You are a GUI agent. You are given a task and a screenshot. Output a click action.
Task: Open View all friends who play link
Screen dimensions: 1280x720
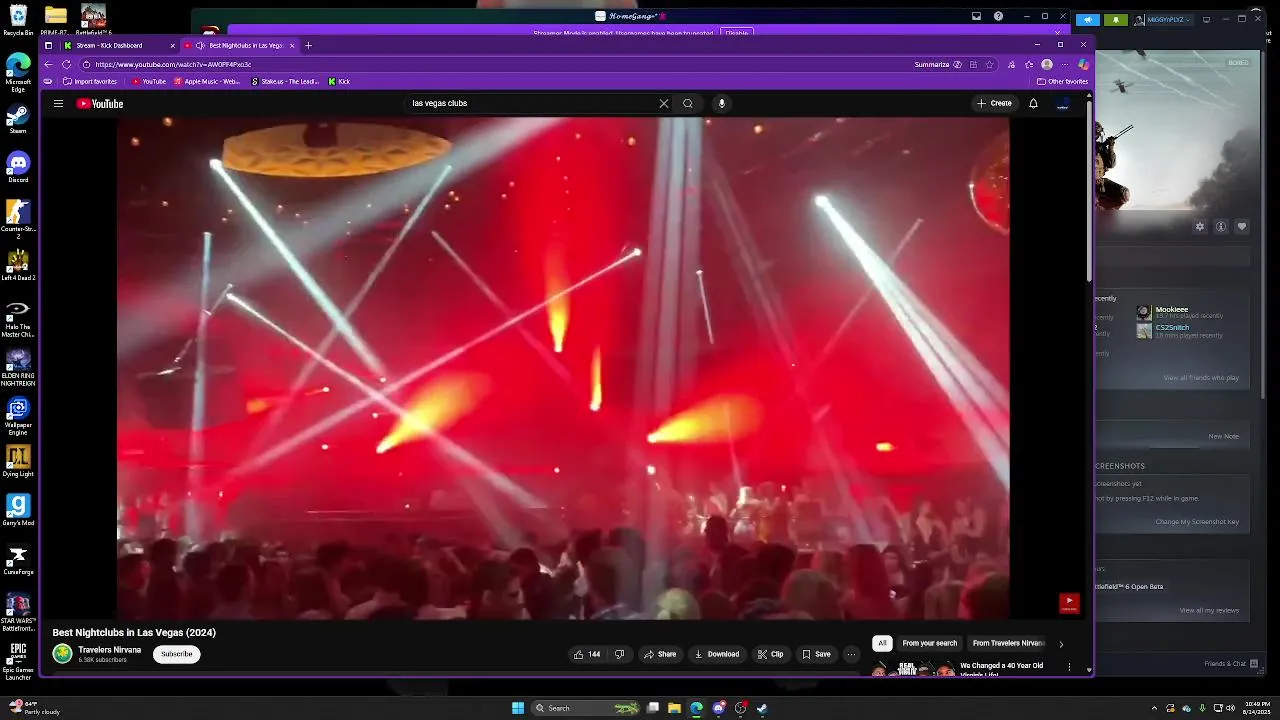[1201, 378]
